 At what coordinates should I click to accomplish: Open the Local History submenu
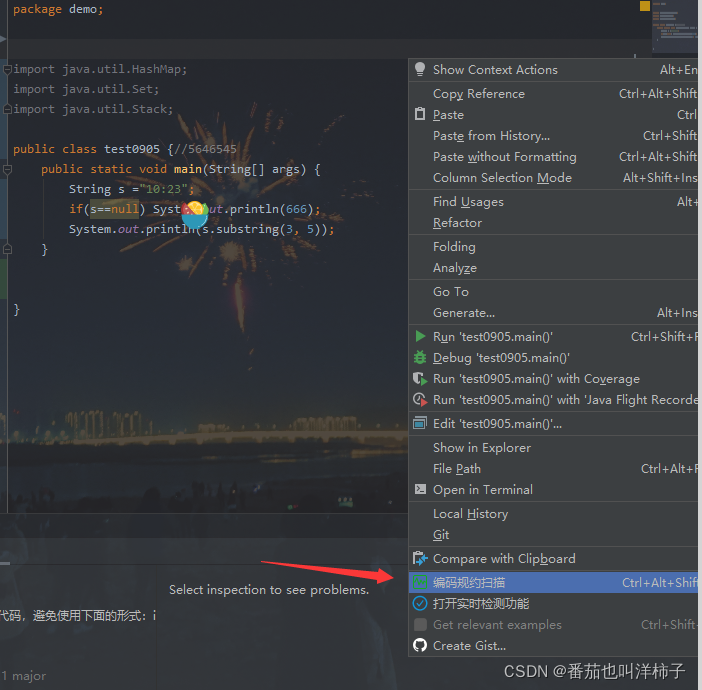click(553, 514)
